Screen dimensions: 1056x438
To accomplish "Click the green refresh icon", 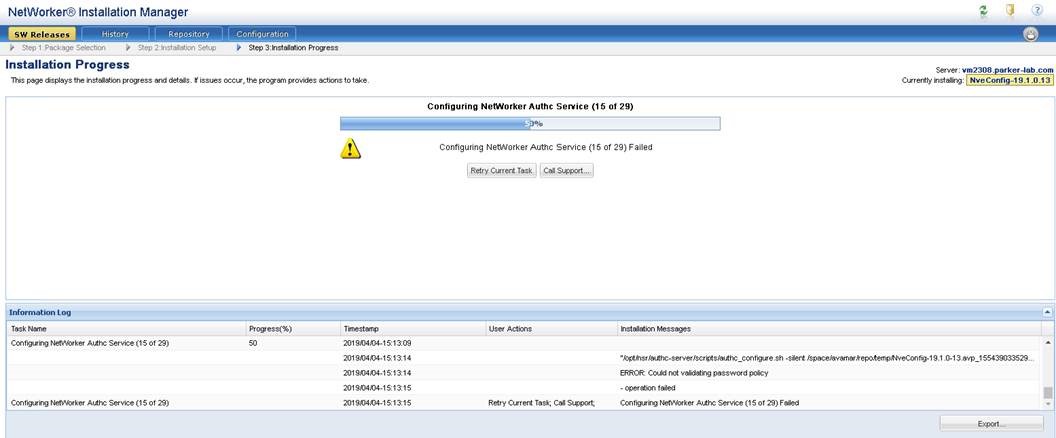I will [x=983, y=11].
